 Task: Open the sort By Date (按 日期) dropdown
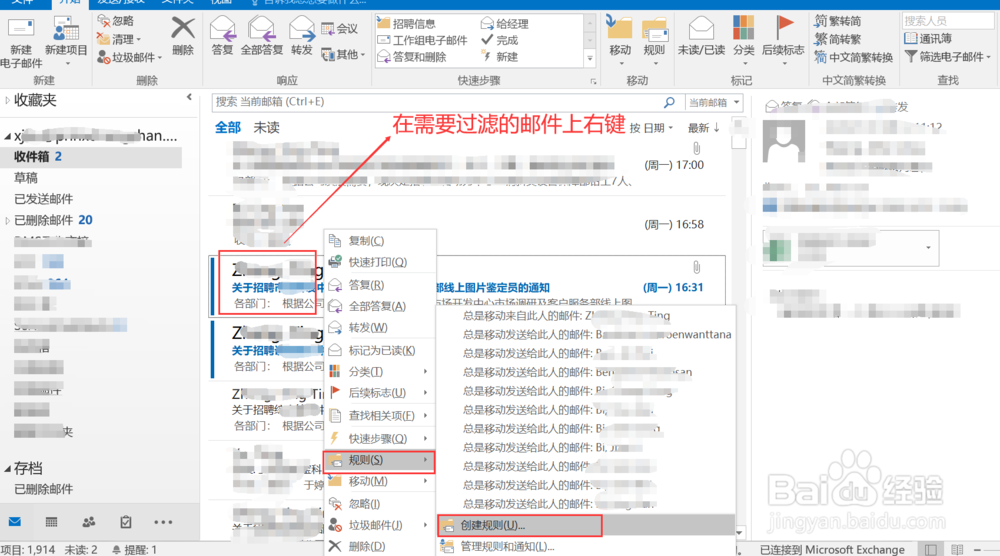(x=651, y=128)
